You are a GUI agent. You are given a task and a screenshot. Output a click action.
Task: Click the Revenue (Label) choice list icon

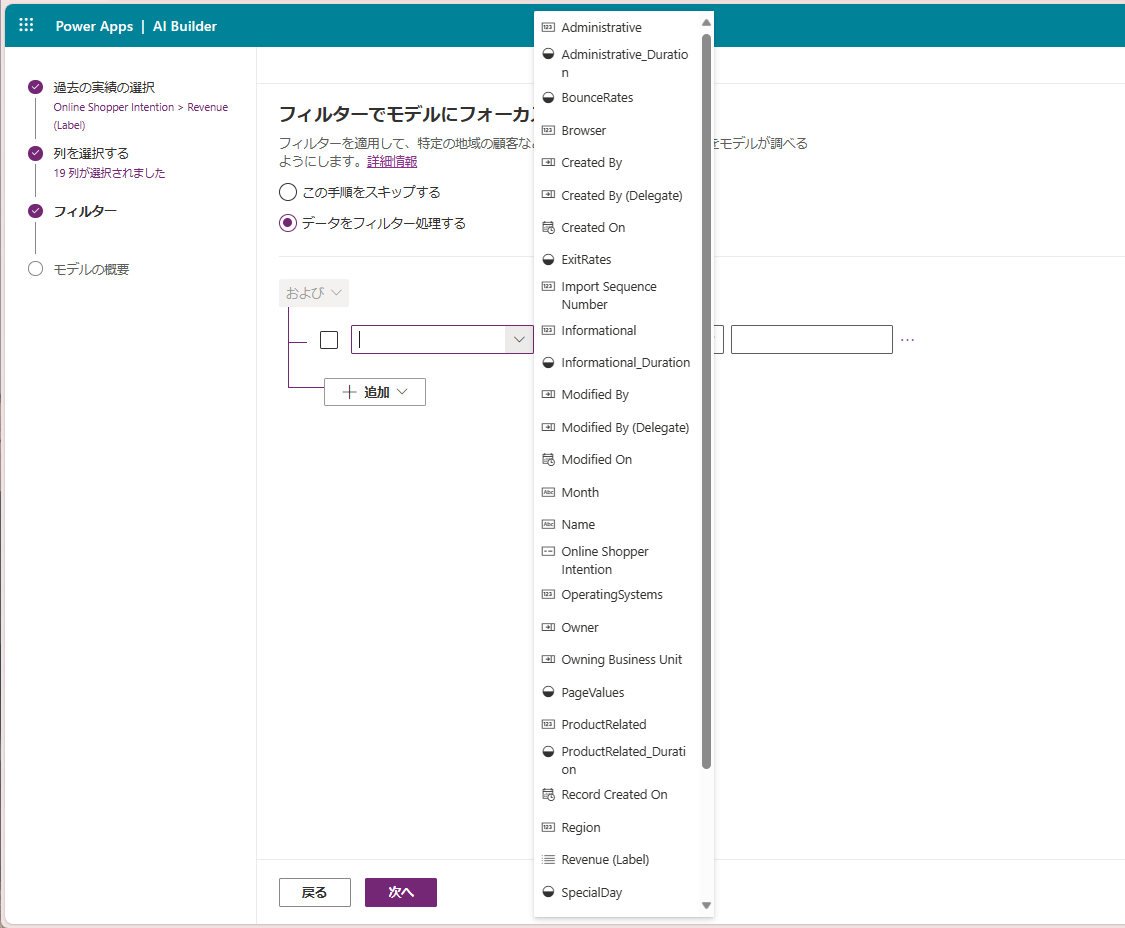548,859
